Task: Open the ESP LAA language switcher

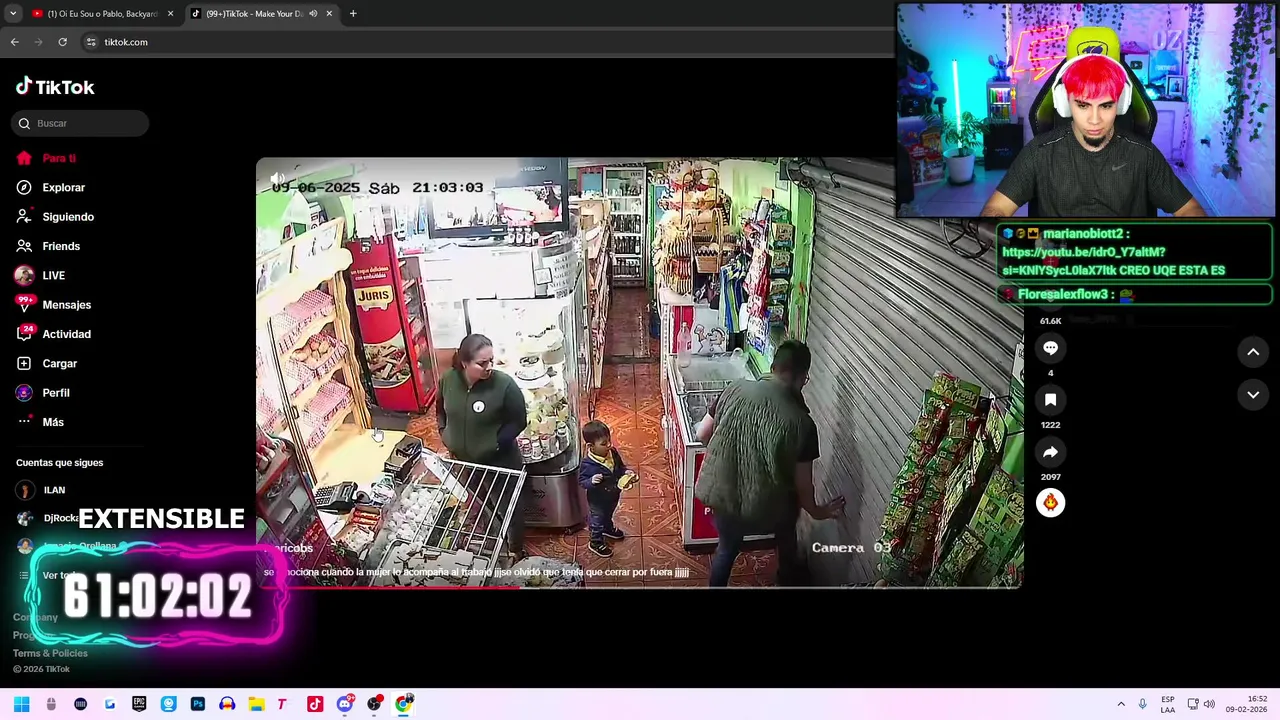Action: (x=1168, y=704)
